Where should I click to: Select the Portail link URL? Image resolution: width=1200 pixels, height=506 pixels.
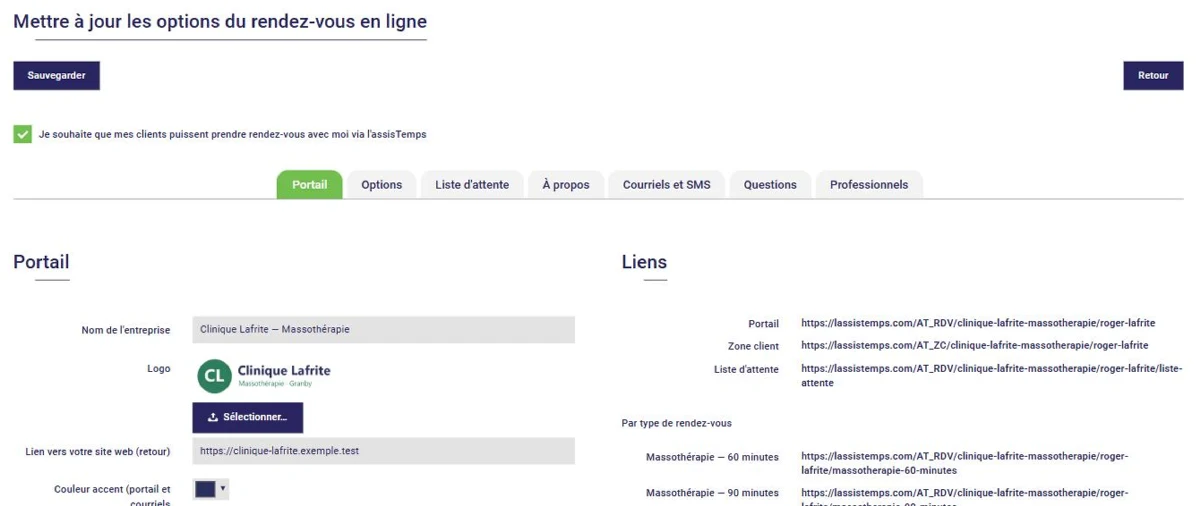(x=978, y=323)
